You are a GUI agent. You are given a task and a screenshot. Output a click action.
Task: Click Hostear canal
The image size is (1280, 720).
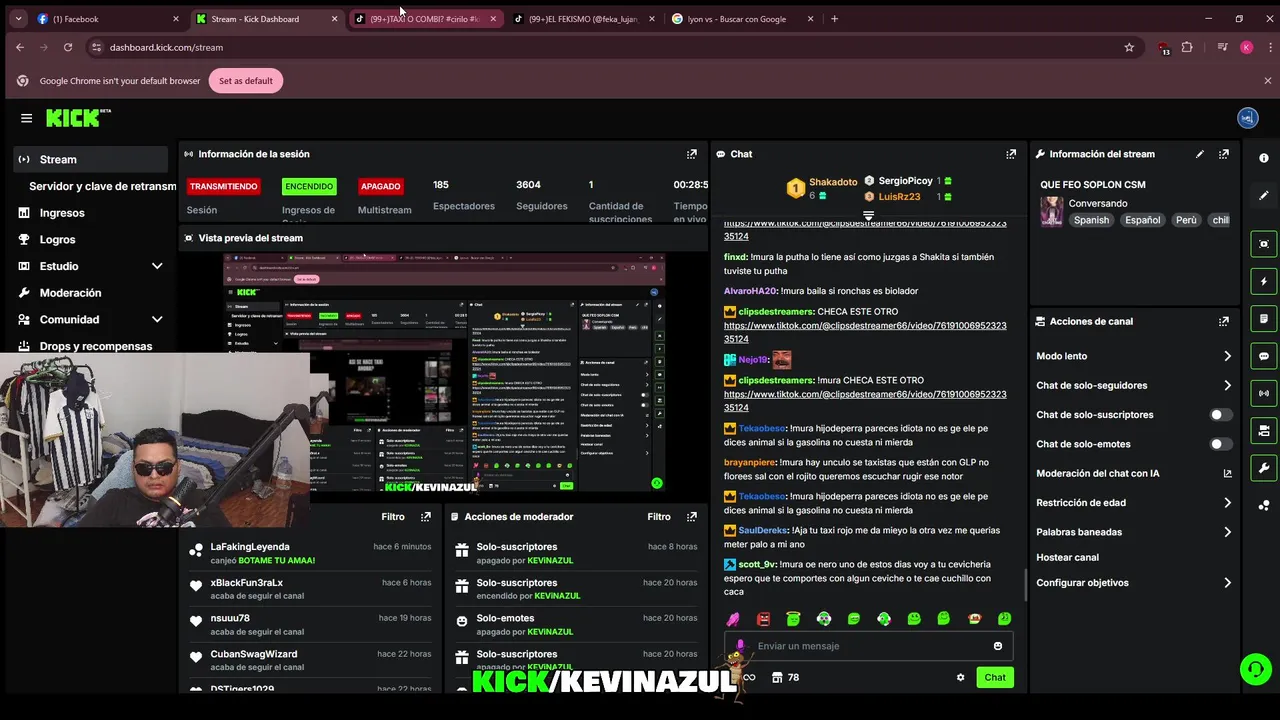(1067, 557)
